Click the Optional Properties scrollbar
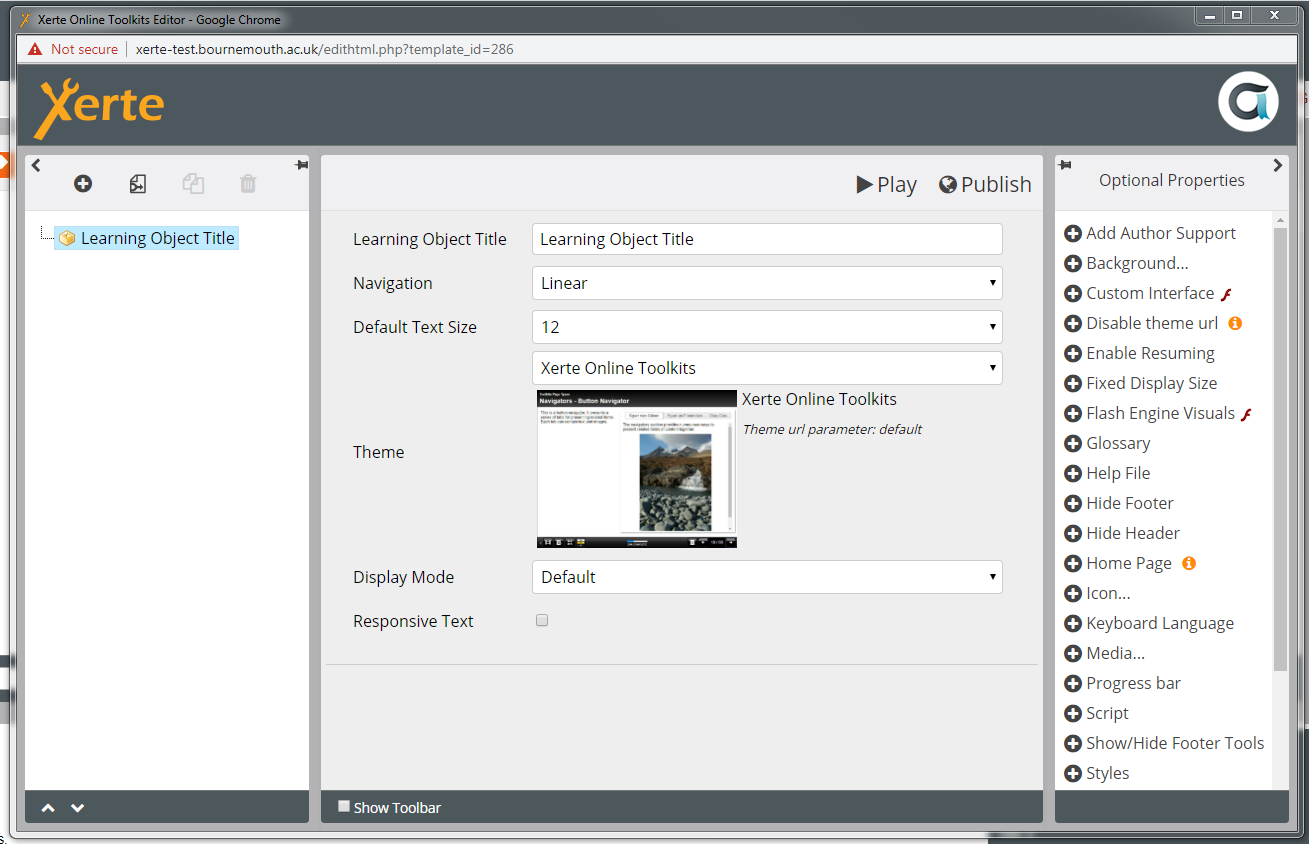Viewport: 1309px width, 844px height. [1280, 449]
